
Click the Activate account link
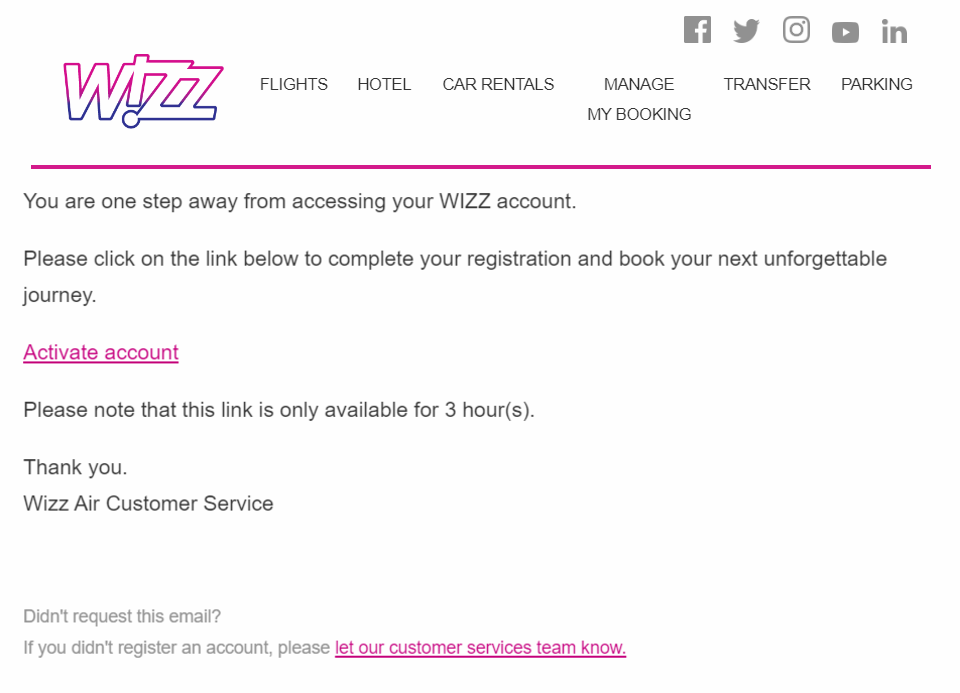[x=101, y=352]
